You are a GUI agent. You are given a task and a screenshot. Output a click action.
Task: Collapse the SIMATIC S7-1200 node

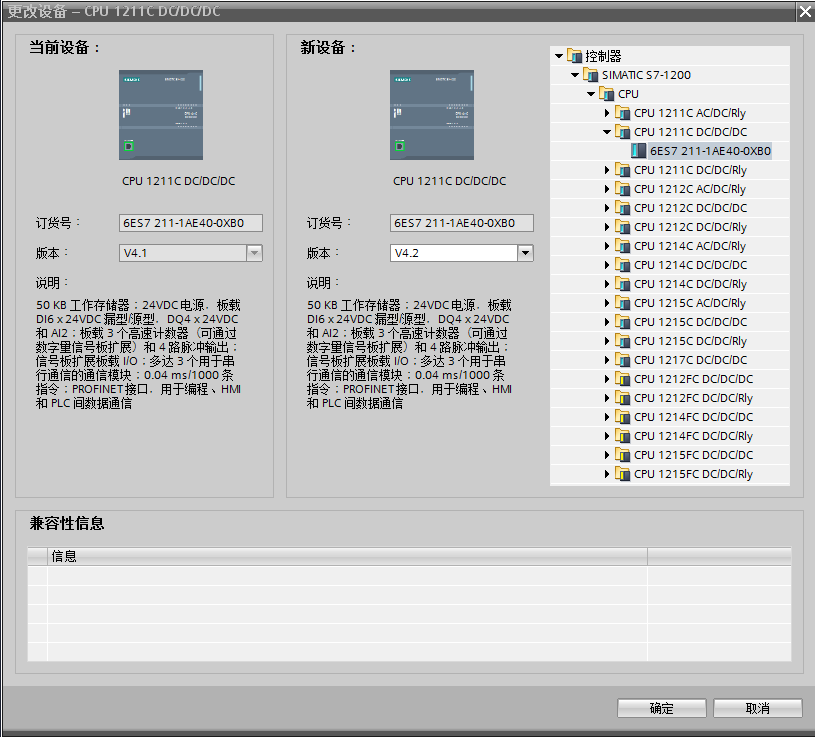point(575,75)
